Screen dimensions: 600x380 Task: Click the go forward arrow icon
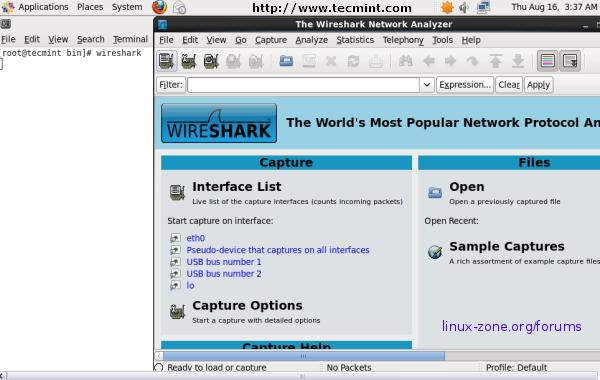coord(450,61)
